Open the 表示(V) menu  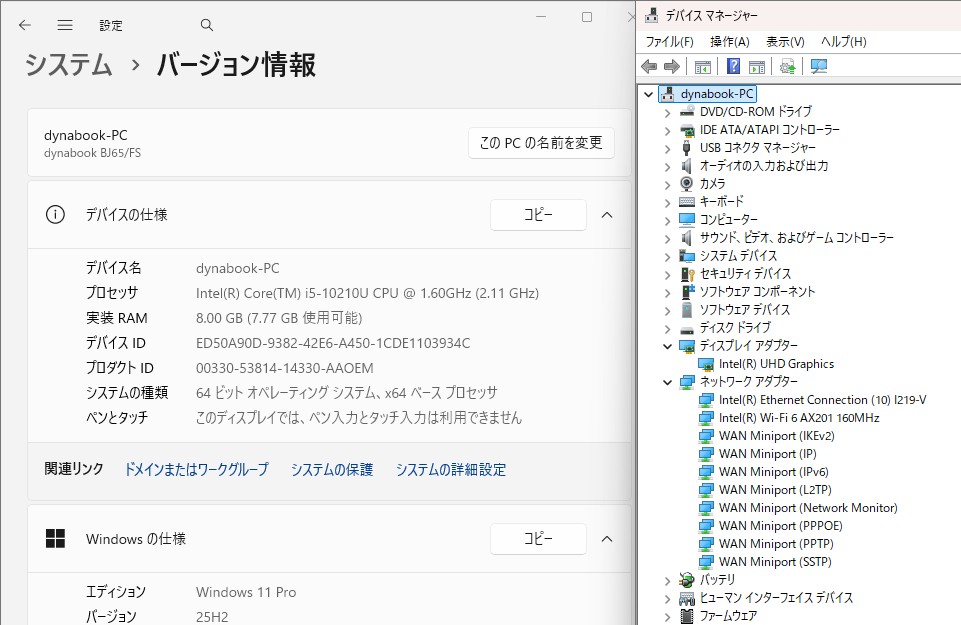point(785,42)
